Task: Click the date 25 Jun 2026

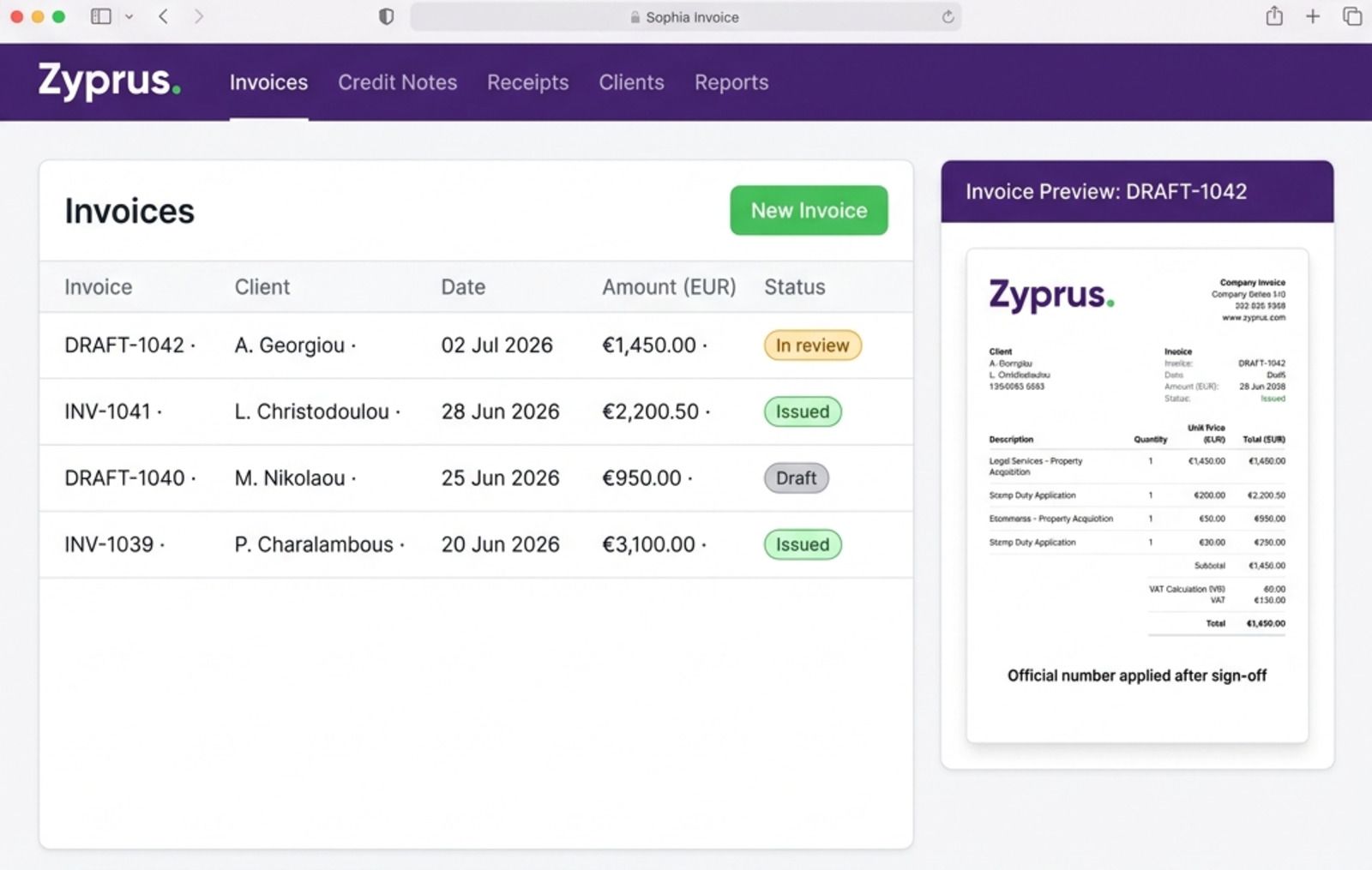Action: (500, 478)
